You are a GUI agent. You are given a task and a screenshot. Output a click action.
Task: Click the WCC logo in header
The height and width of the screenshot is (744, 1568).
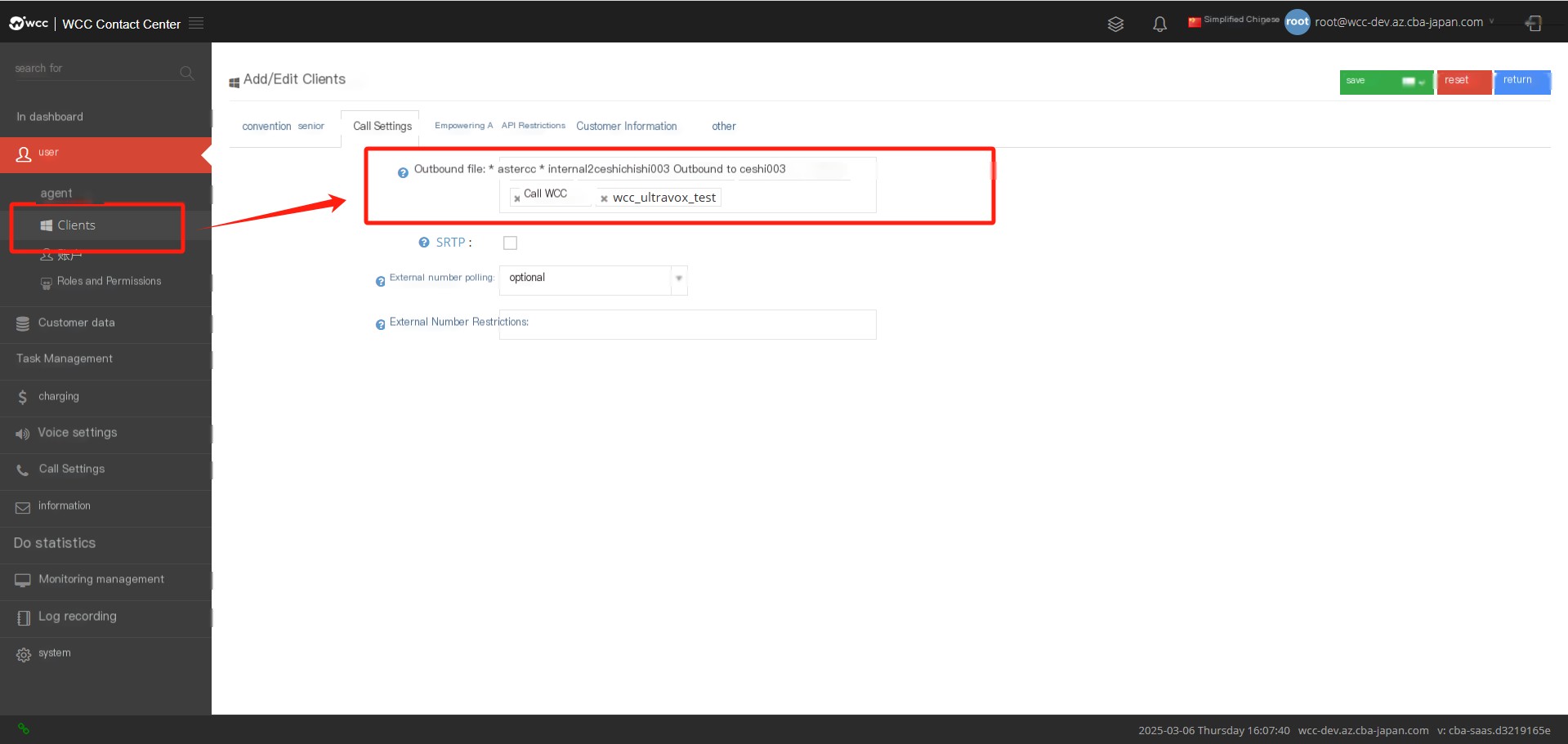tap(29, 23)
